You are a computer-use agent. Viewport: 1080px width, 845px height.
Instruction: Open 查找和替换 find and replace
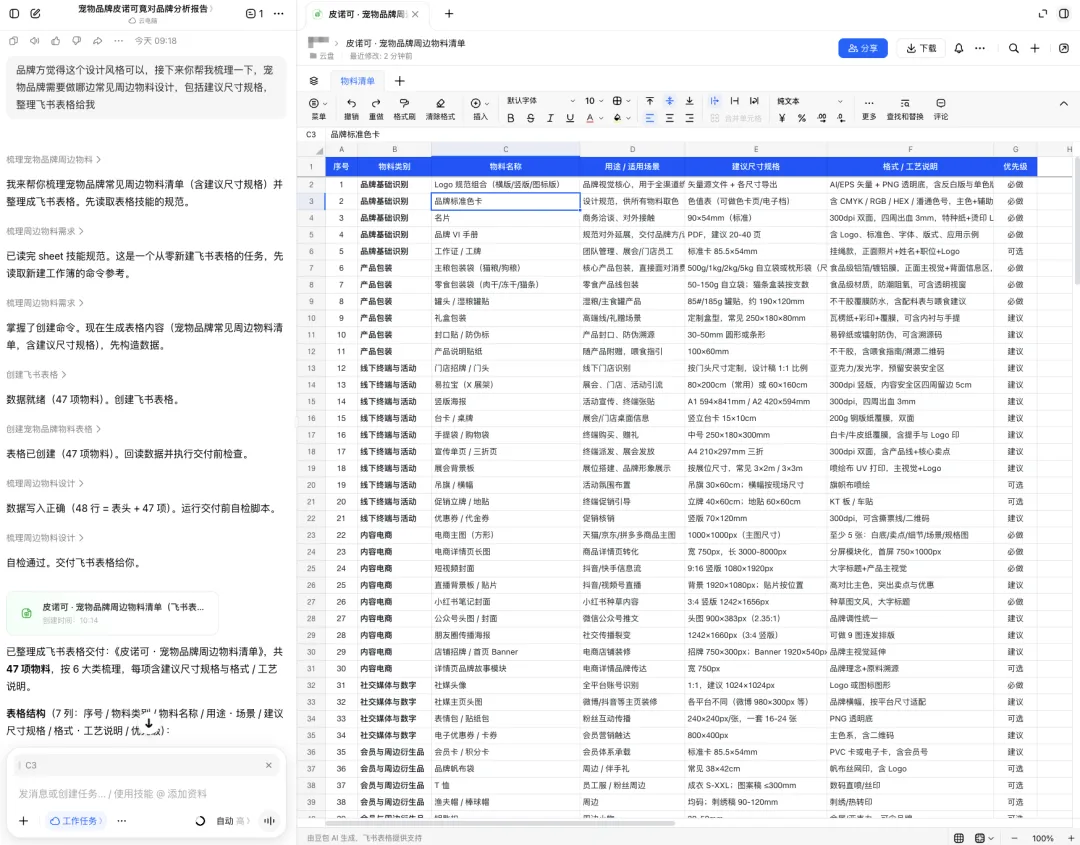(904, 109)
